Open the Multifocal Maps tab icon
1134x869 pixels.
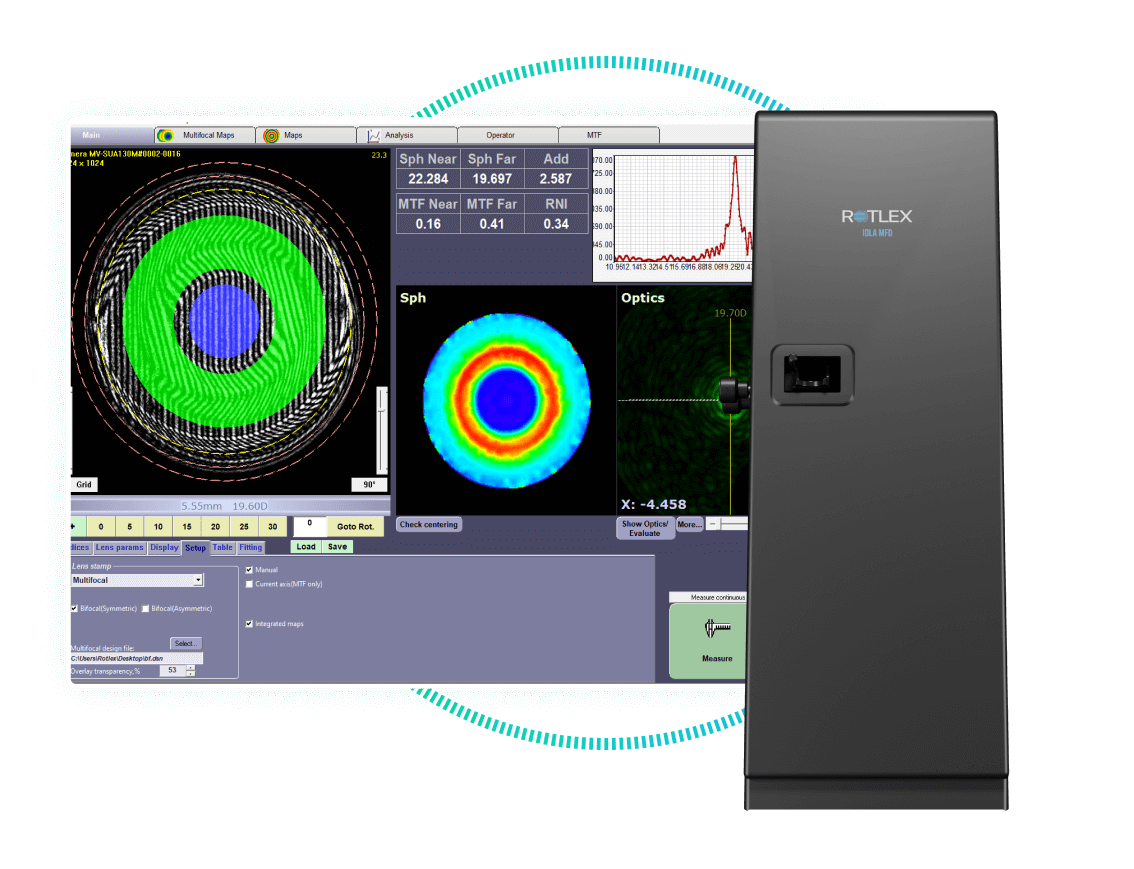(x=167, y=135)
